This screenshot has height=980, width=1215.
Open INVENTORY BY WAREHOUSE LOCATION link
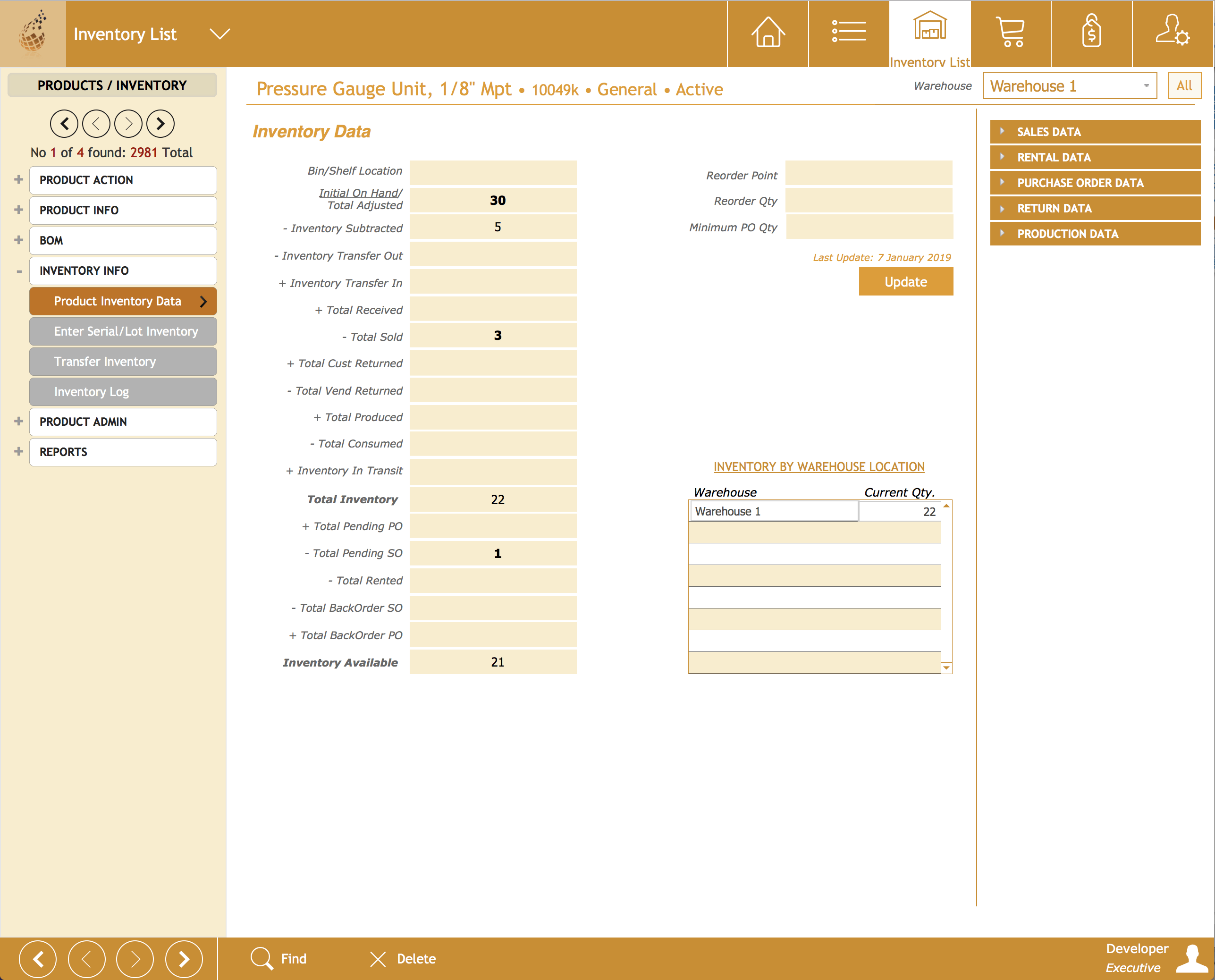819,467
